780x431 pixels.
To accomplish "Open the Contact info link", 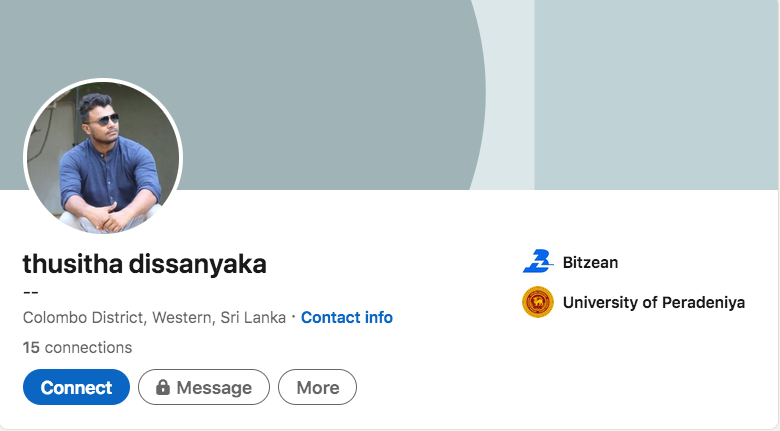I will (347, 318).
